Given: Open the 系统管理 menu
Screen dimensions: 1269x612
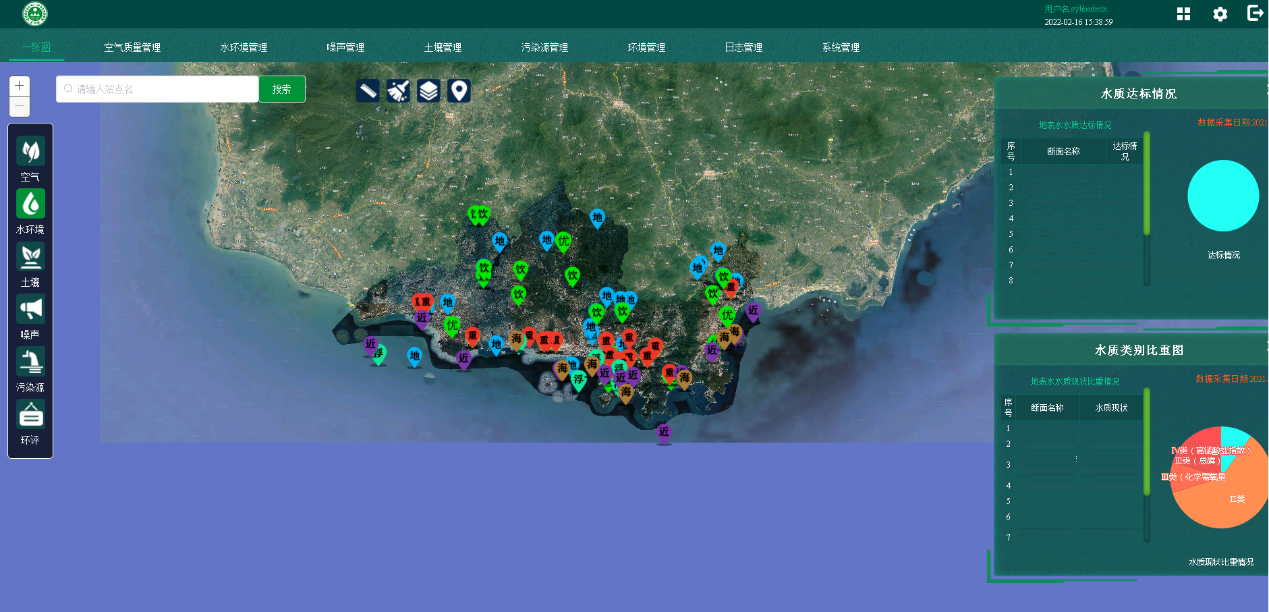Looking at the screenshot, I should [x=840, y=47].
